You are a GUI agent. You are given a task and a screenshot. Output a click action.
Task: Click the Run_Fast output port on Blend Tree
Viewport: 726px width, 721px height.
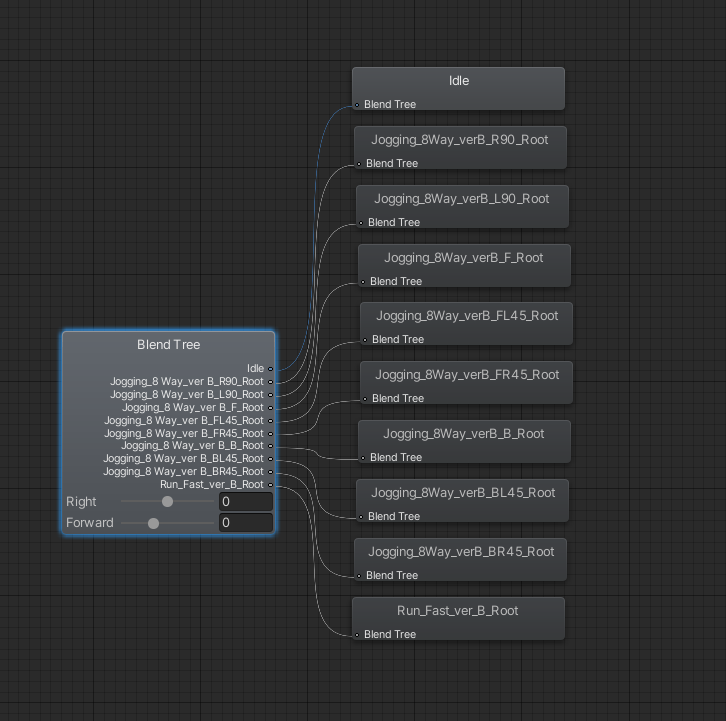tap(270, 485)
